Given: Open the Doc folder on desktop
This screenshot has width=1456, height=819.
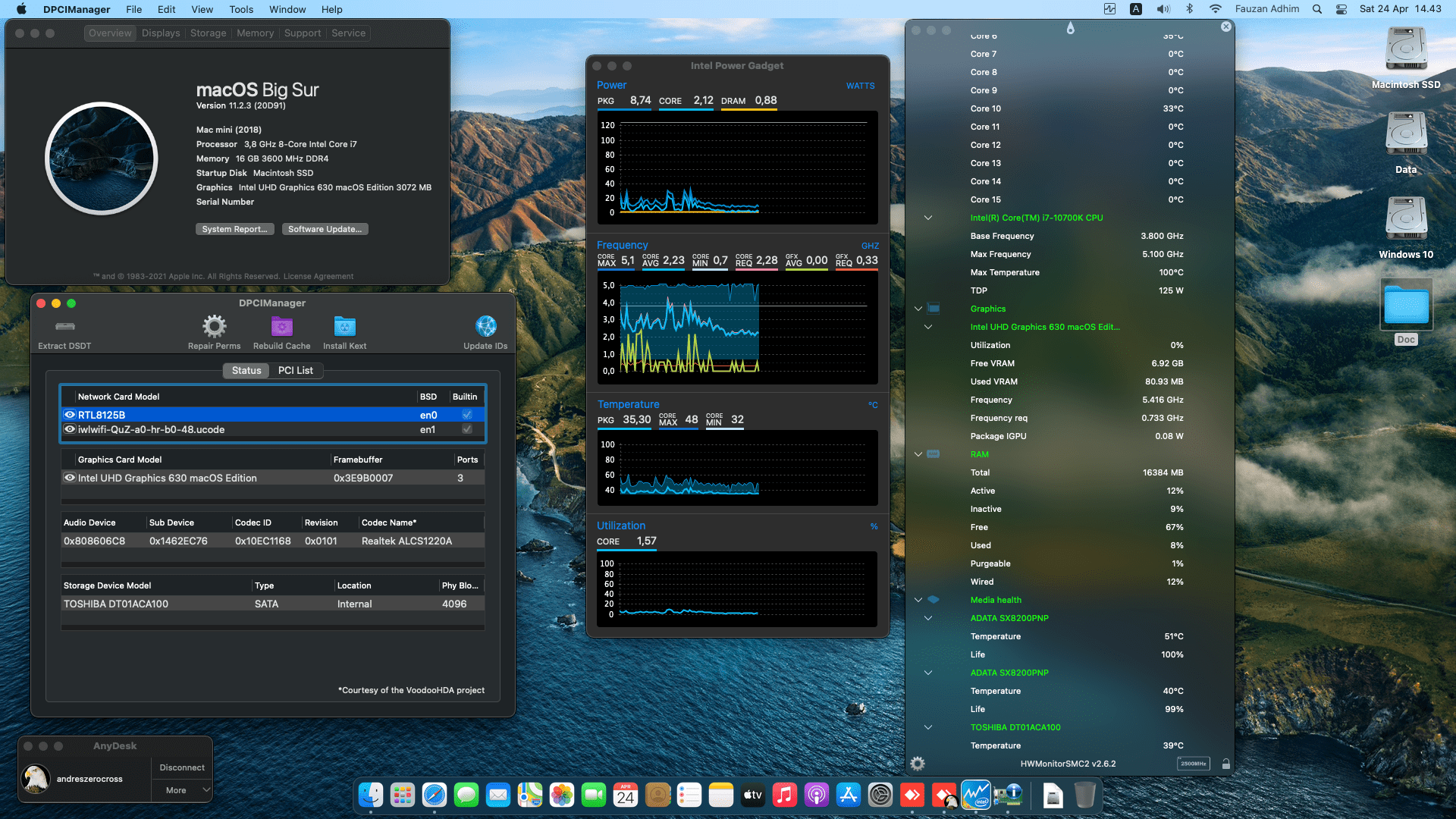Looking at the screenshot, I should pos(1406,312).
